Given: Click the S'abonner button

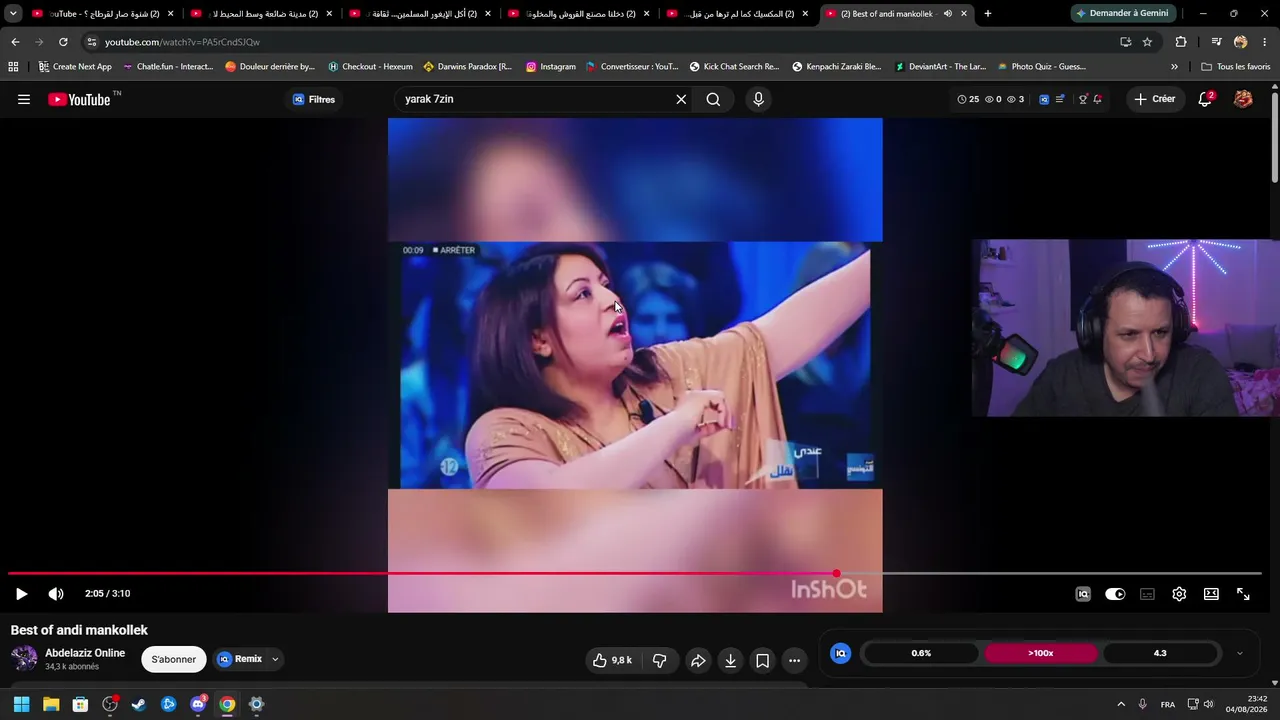Looking at the screenshot, I should tap(174, 659).
